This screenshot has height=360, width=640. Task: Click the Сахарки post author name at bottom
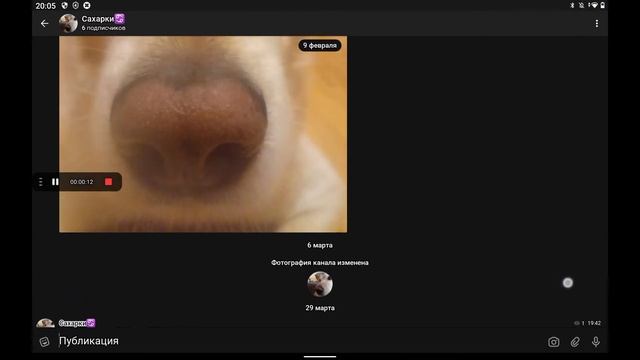[x=77, y=323]
